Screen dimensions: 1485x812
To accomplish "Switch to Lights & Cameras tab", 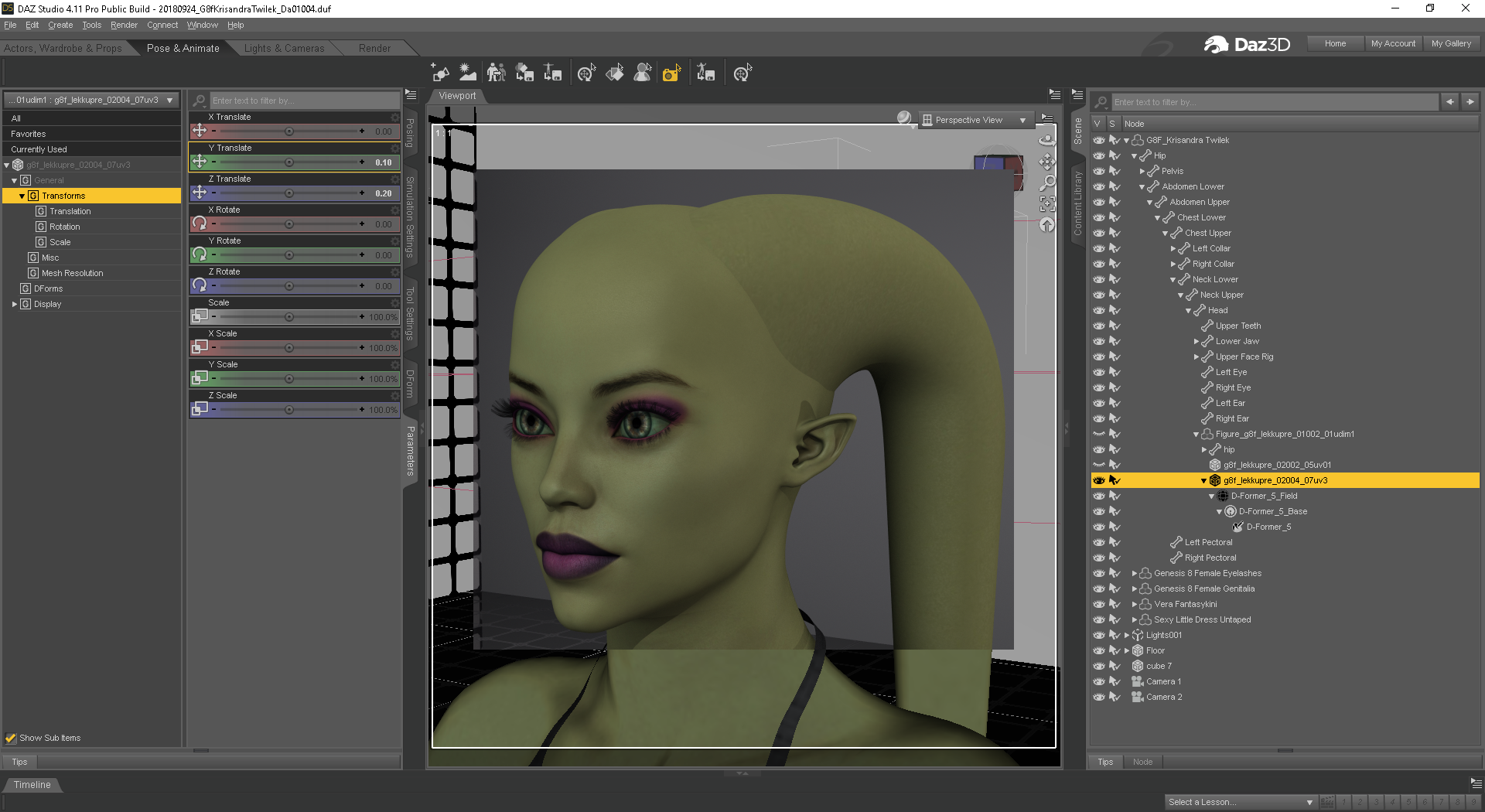I will (284, 48).
